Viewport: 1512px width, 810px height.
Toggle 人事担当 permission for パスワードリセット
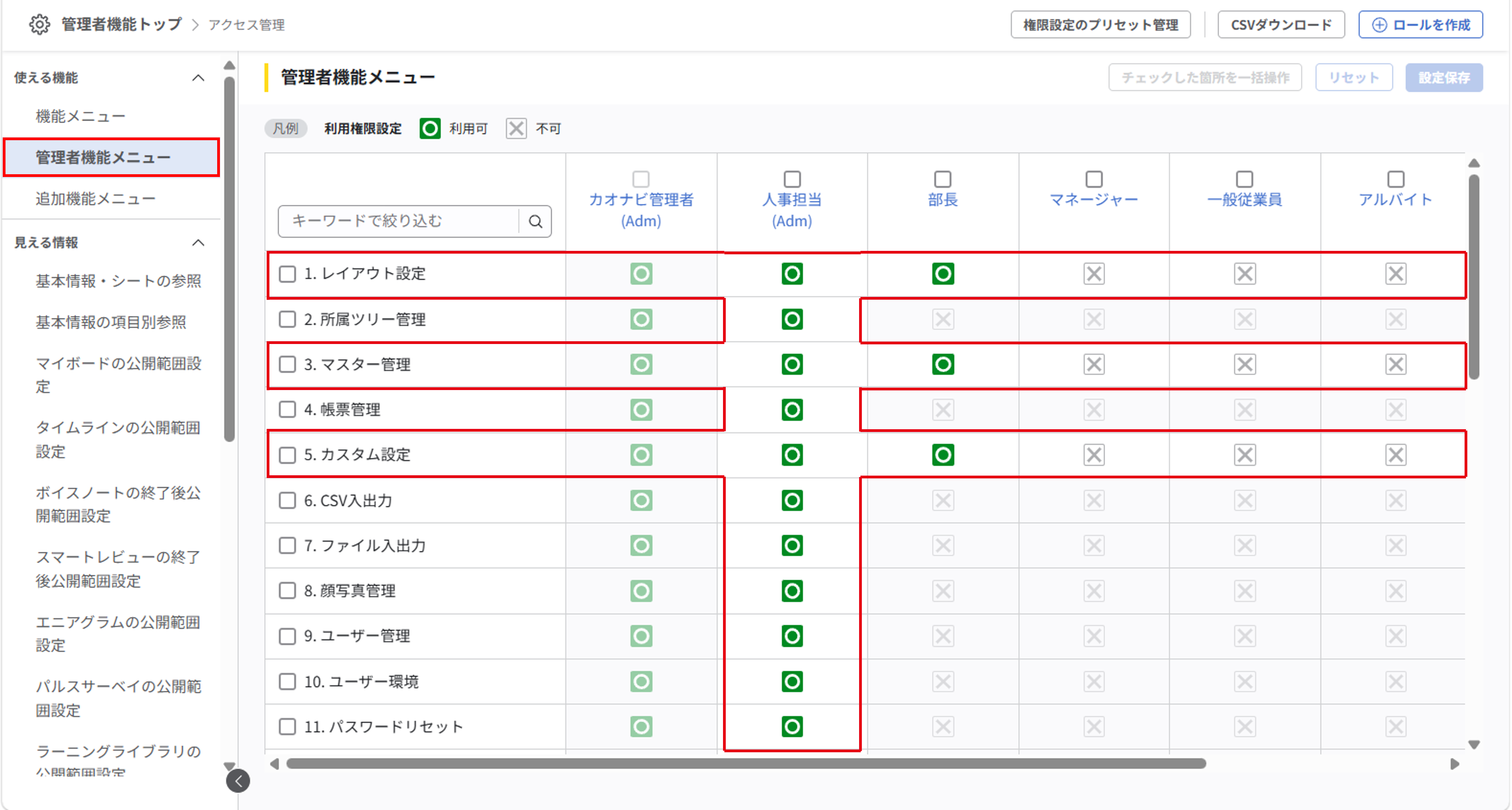[792, 726]
